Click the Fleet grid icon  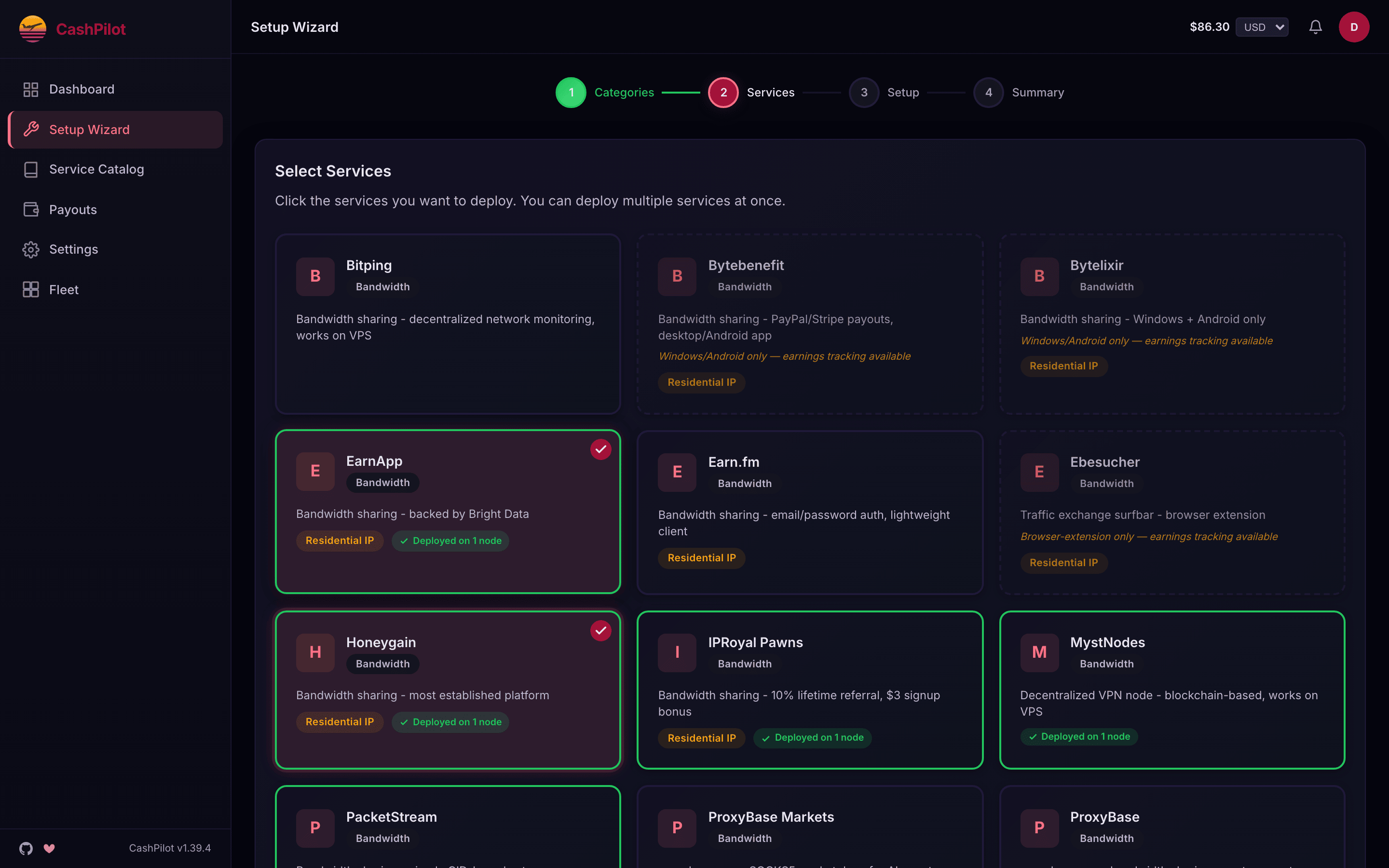[30, 289]
